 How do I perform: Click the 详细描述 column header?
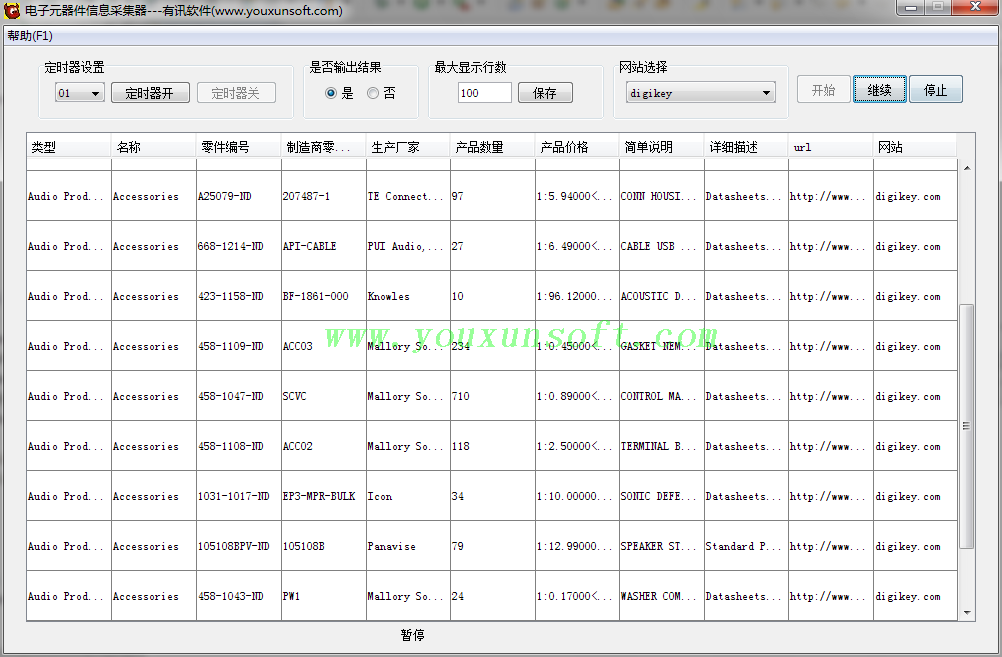(x=746, y=147)
